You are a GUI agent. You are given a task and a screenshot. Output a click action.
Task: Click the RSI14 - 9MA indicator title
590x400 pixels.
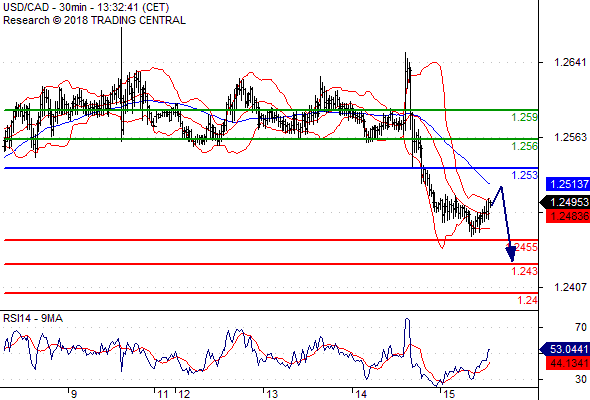(x=33, y=318)
